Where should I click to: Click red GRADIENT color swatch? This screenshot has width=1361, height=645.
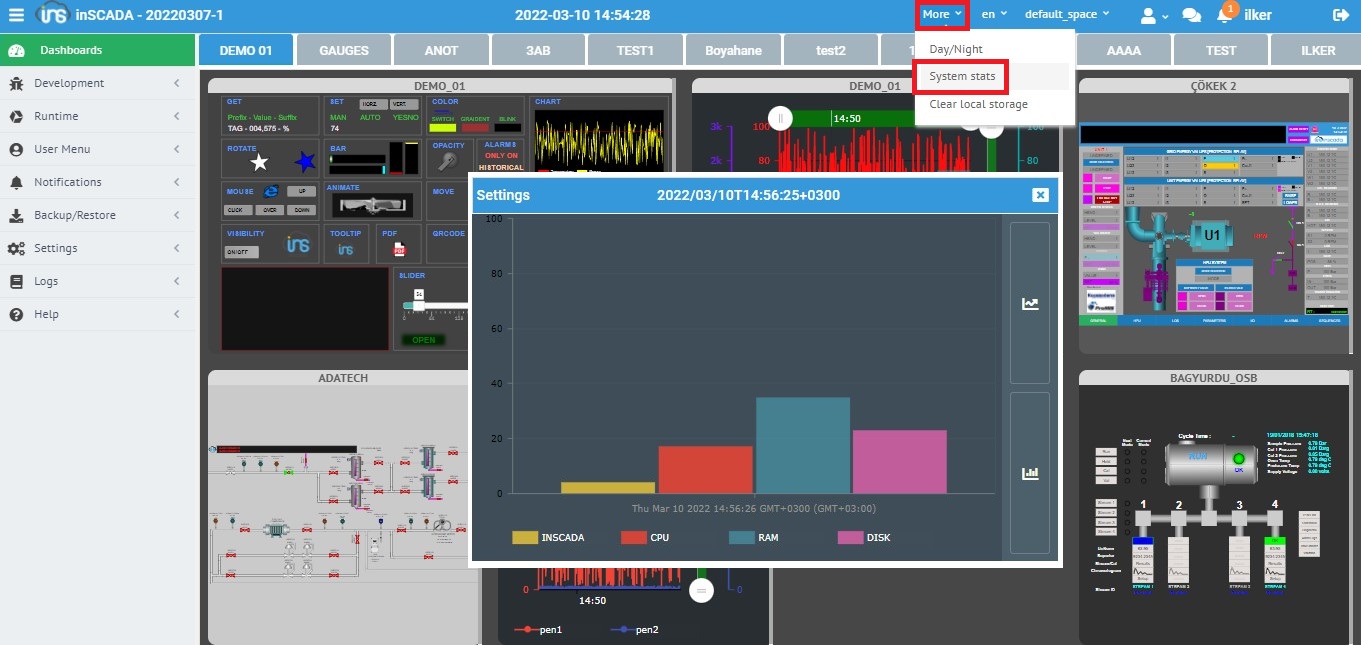[475, 129]
